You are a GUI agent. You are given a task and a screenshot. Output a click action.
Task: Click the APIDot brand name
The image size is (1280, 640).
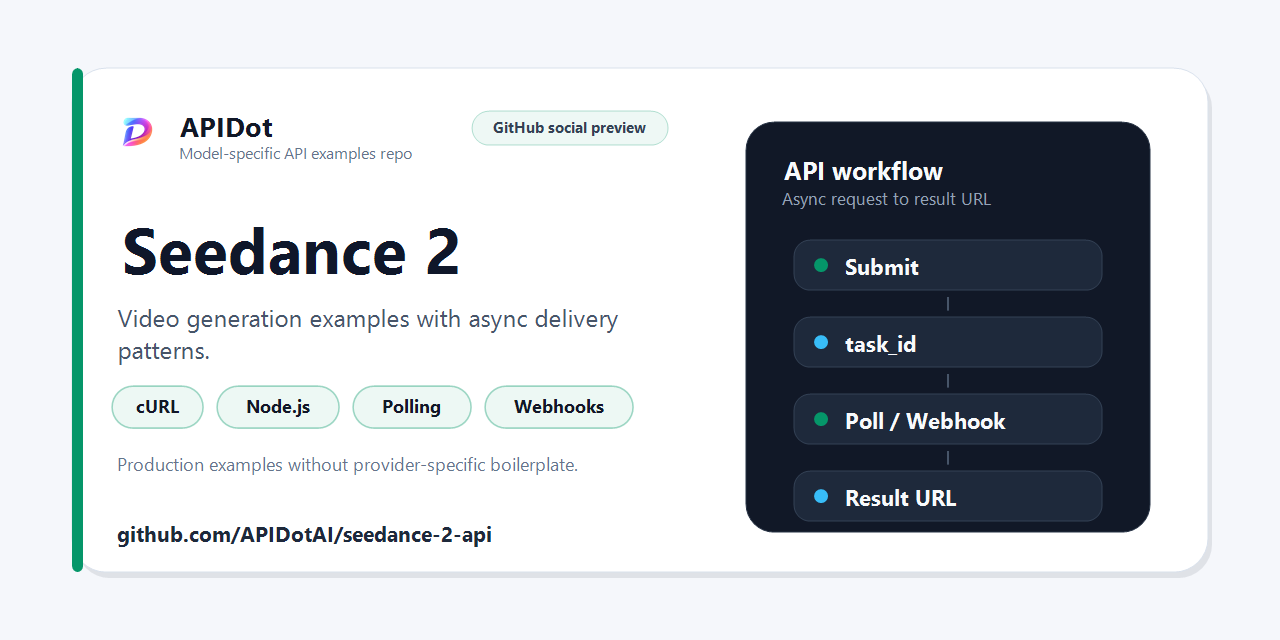[226, 128]
